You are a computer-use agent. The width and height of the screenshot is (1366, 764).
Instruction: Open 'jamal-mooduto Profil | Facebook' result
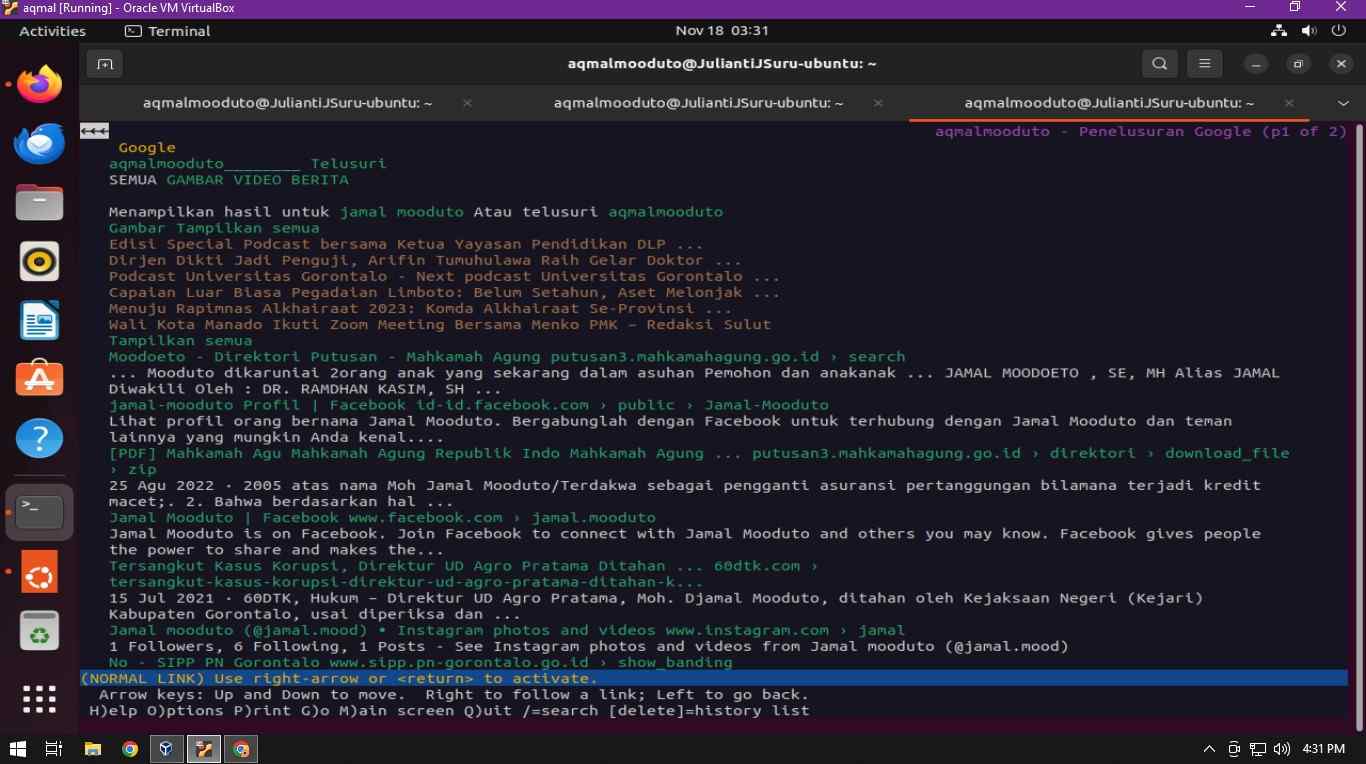(469, 405)
